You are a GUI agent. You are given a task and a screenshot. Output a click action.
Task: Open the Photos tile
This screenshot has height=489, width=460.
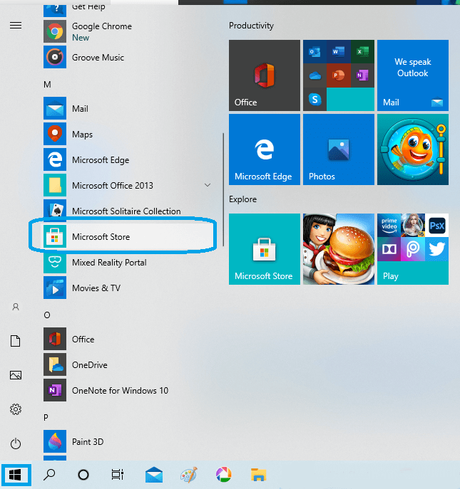point(339,149)
